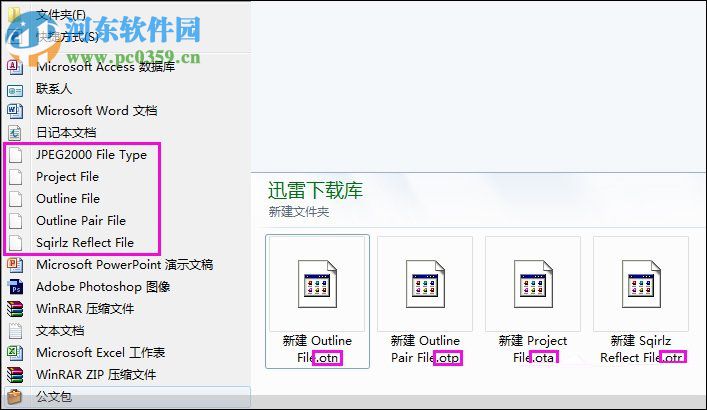Image resolution: width=707 pixels, height=410 pixels.
Task: Click the blank icon beside JPEG2000 File Type
Action: 15,155
